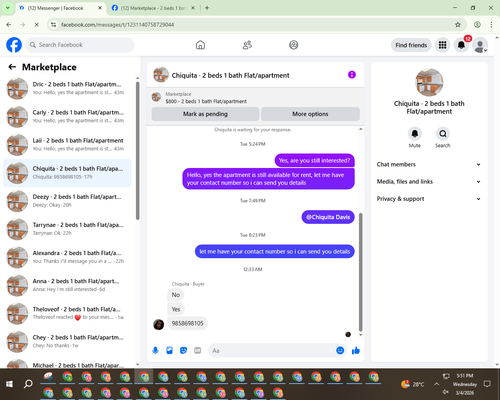500x400 pixels.
Task: Open the $800 Marketplace listing link
Action: coord(206,101)
